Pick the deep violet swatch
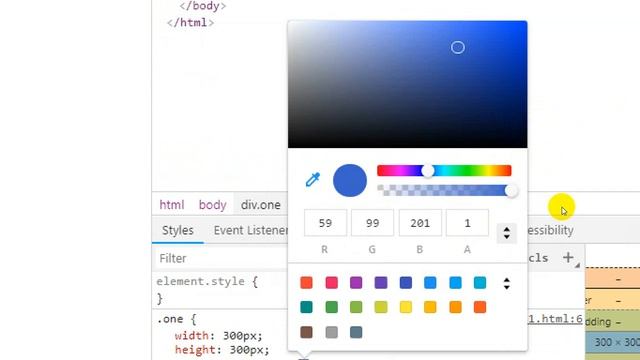 (381, 282)
